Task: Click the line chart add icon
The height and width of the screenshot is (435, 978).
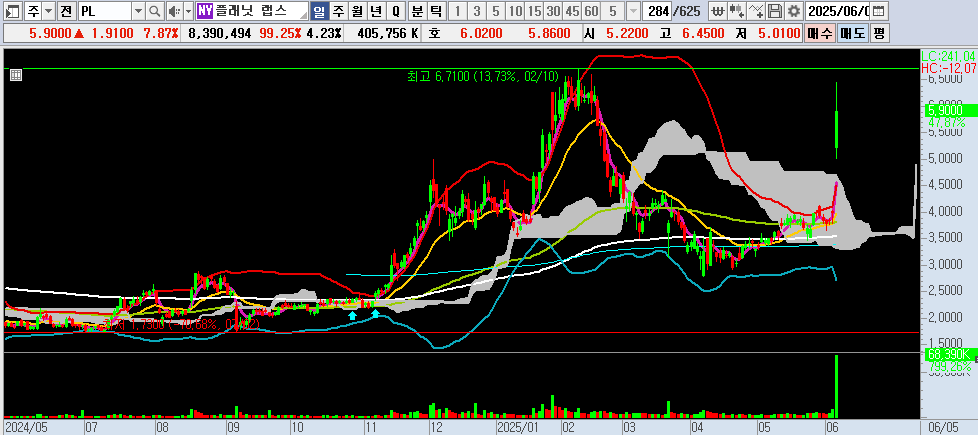Action: tap(755, 11)
